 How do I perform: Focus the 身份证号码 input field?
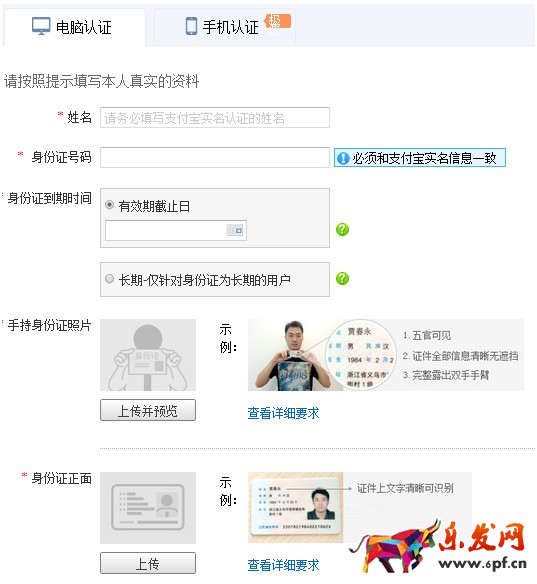(215, 157)
